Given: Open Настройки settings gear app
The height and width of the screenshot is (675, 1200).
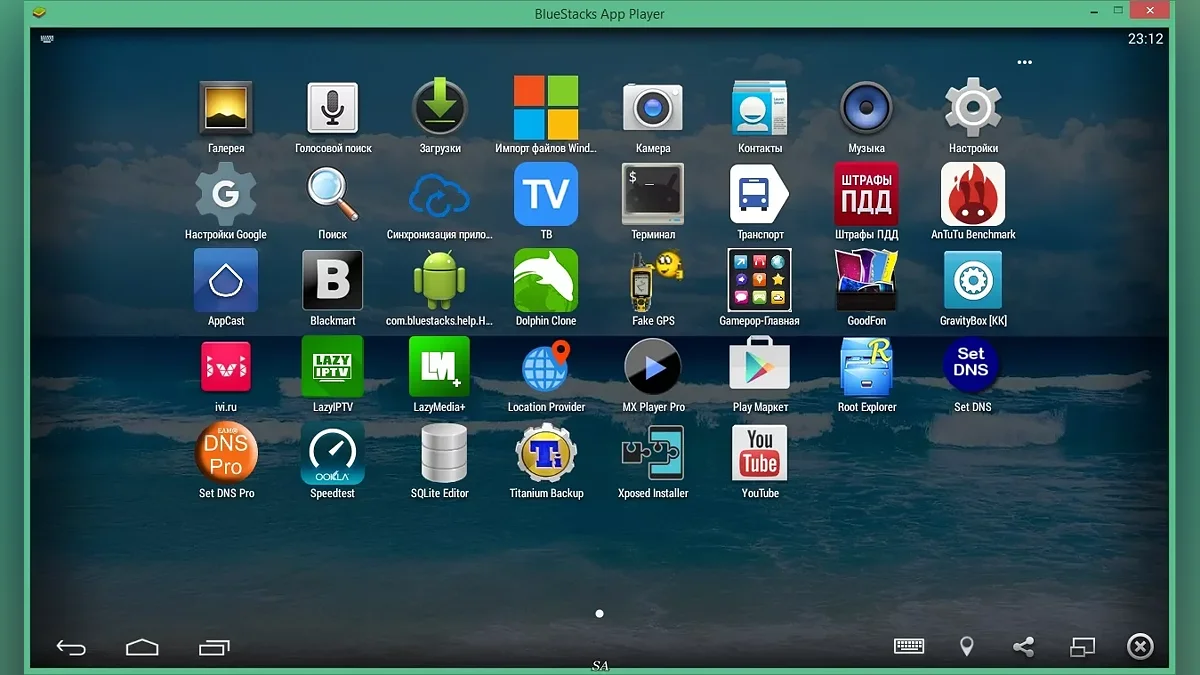Looking at the screenshot, I should pyautogui.click(x=973, y=108).
